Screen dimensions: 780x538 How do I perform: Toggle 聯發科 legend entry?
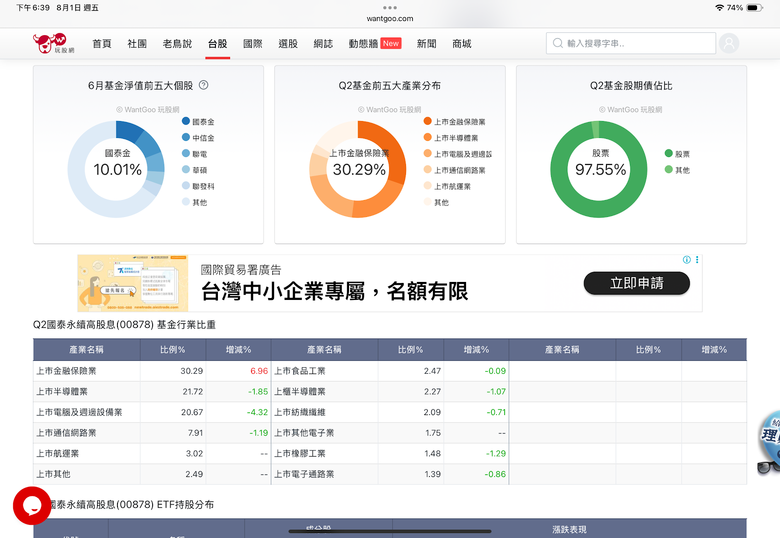[x=198, y=186]
